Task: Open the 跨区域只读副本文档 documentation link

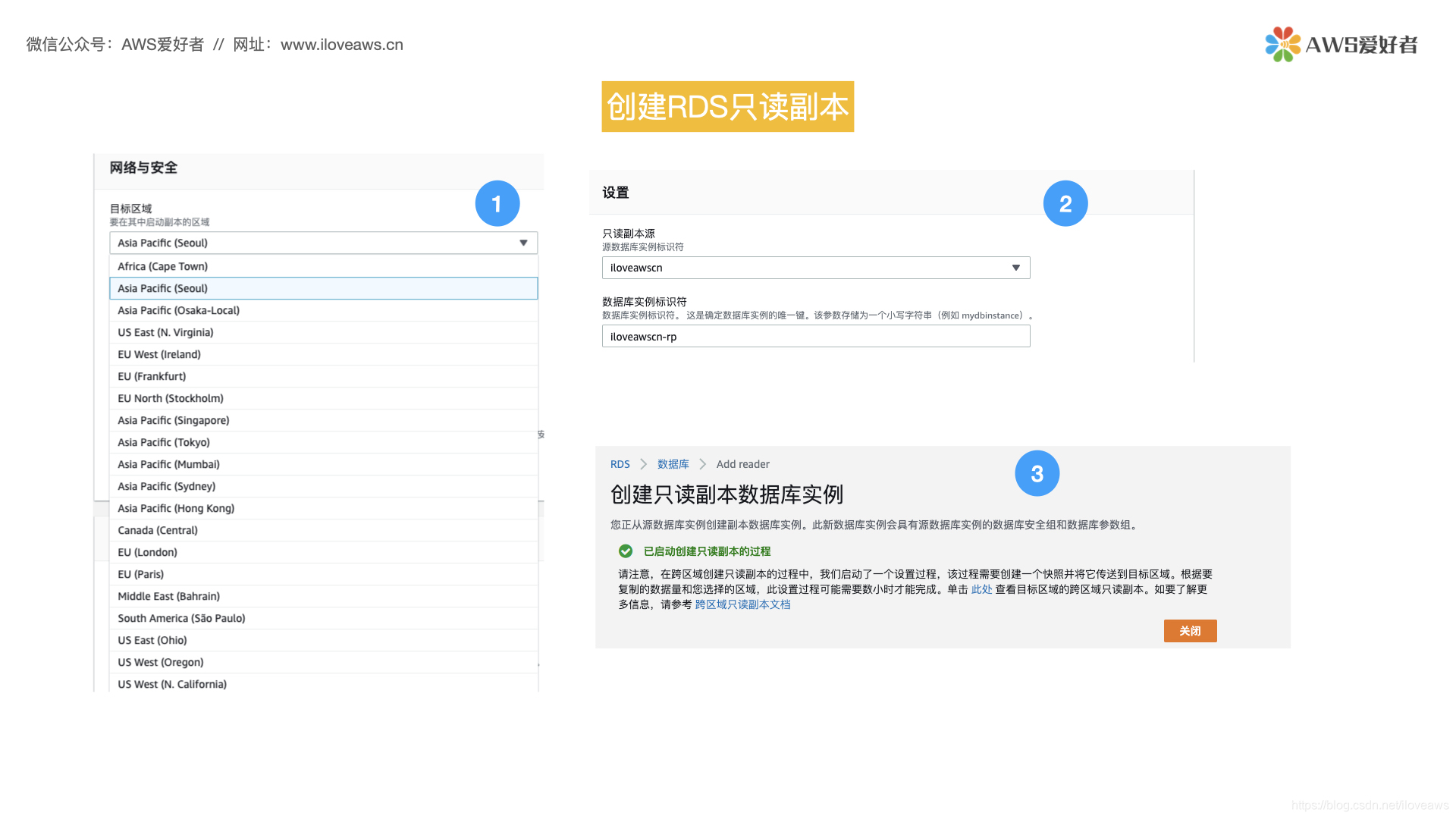Action: (742, 604)
